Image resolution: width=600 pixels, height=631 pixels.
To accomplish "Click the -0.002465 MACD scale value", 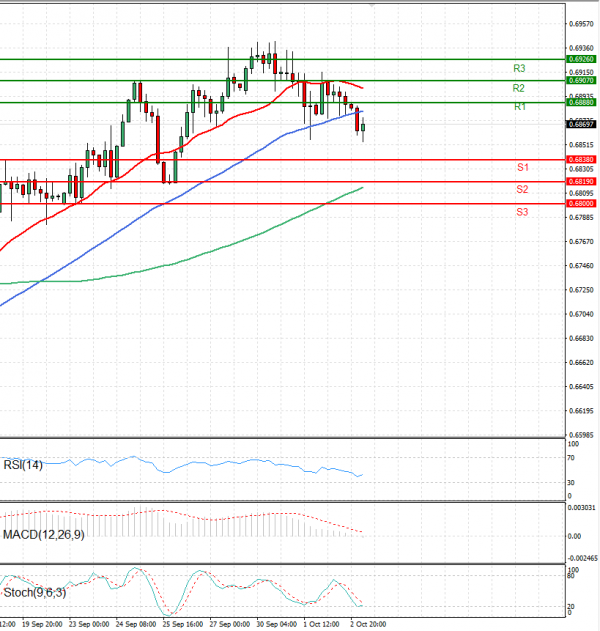I will click(x=582, y=558).
